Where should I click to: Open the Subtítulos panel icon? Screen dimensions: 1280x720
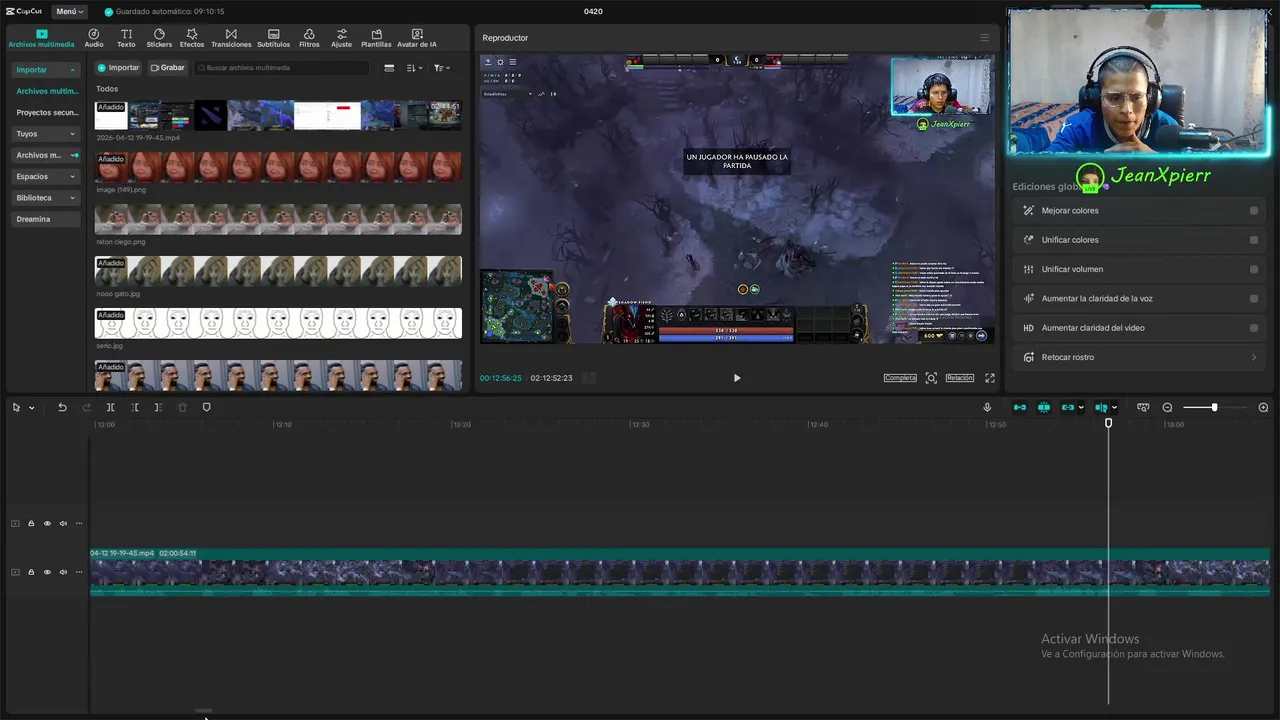click(273, 38)
